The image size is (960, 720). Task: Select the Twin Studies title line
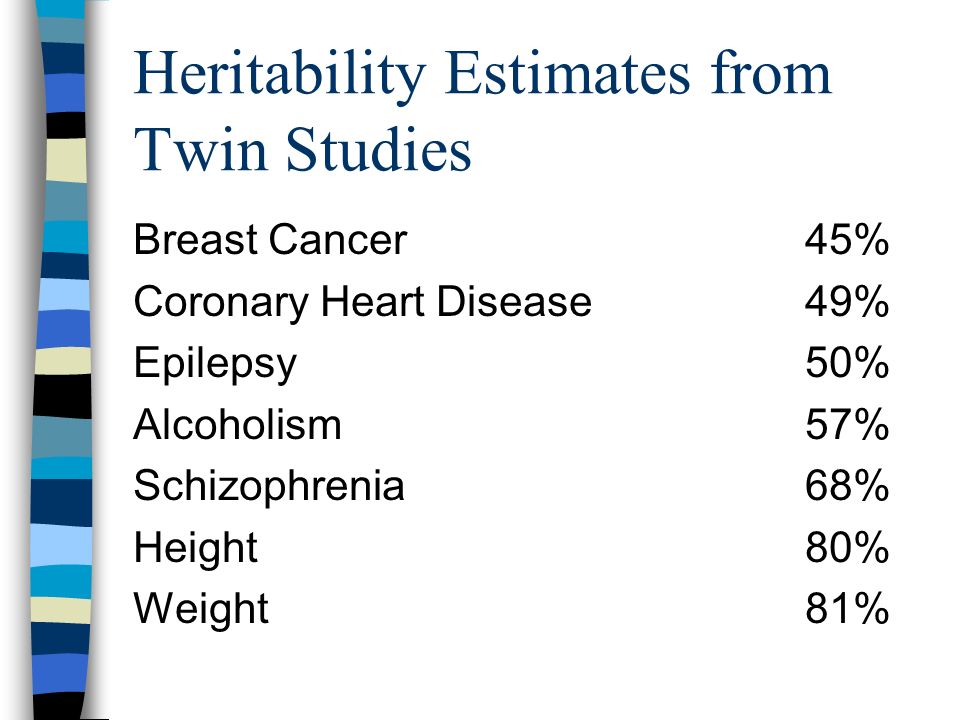click(302, 149)
